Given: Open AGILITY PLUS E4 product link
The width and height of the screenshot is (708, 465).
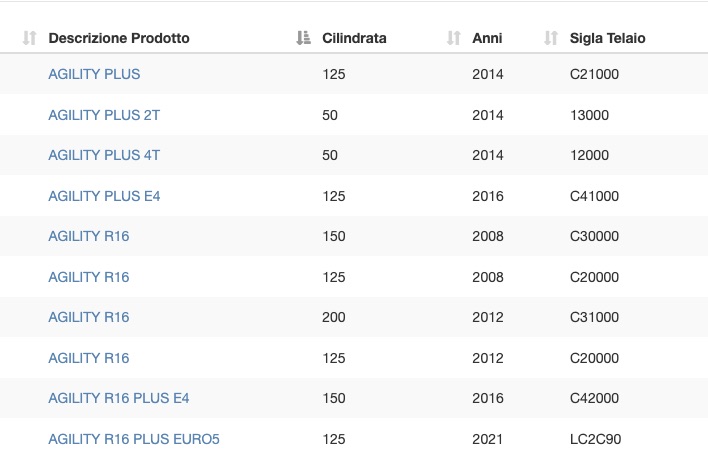Looking at the screenshot, I should (104, 196).
